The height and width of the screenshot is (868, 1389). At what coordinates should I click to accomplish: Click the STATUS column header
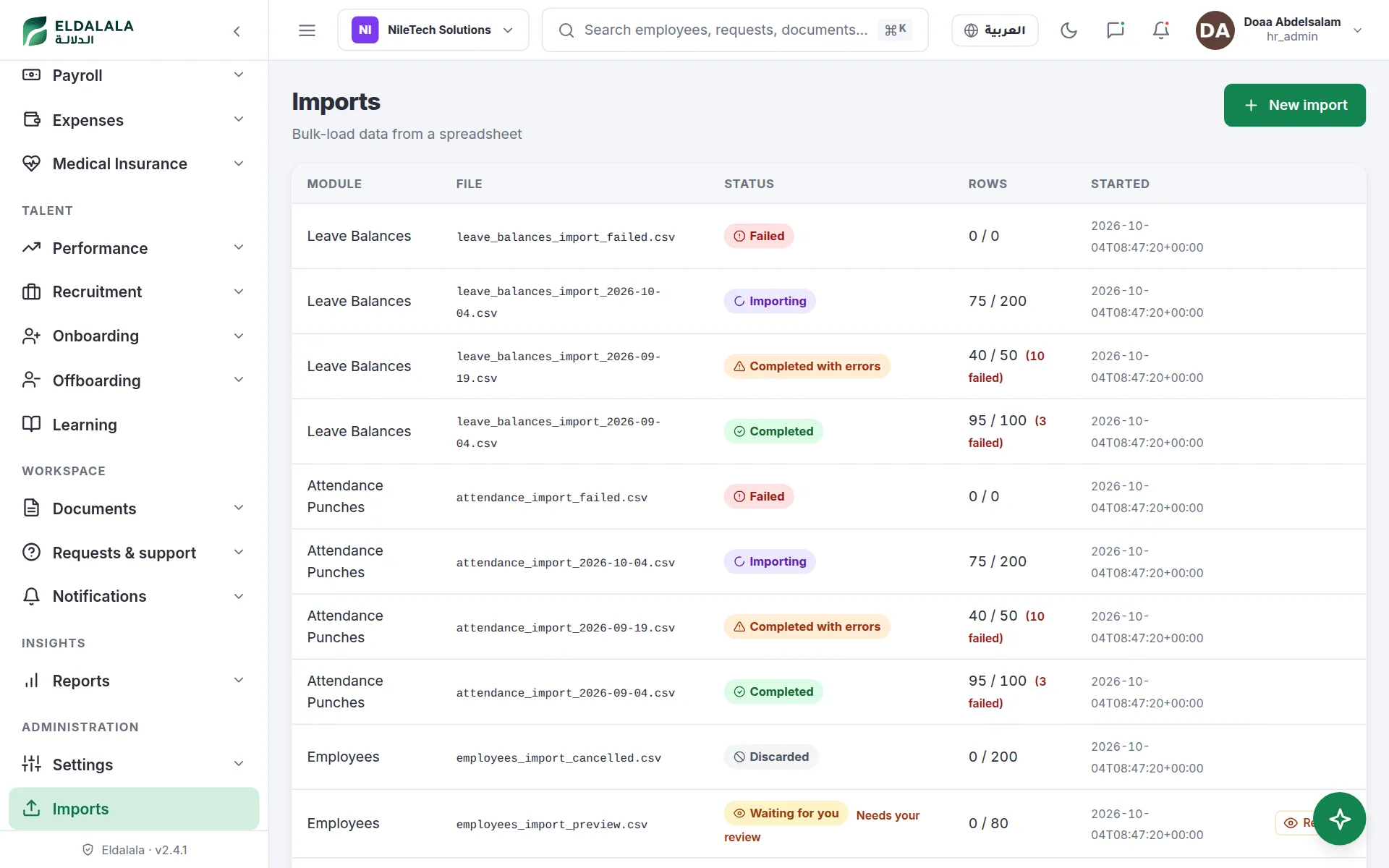click(x=749, y=184)
